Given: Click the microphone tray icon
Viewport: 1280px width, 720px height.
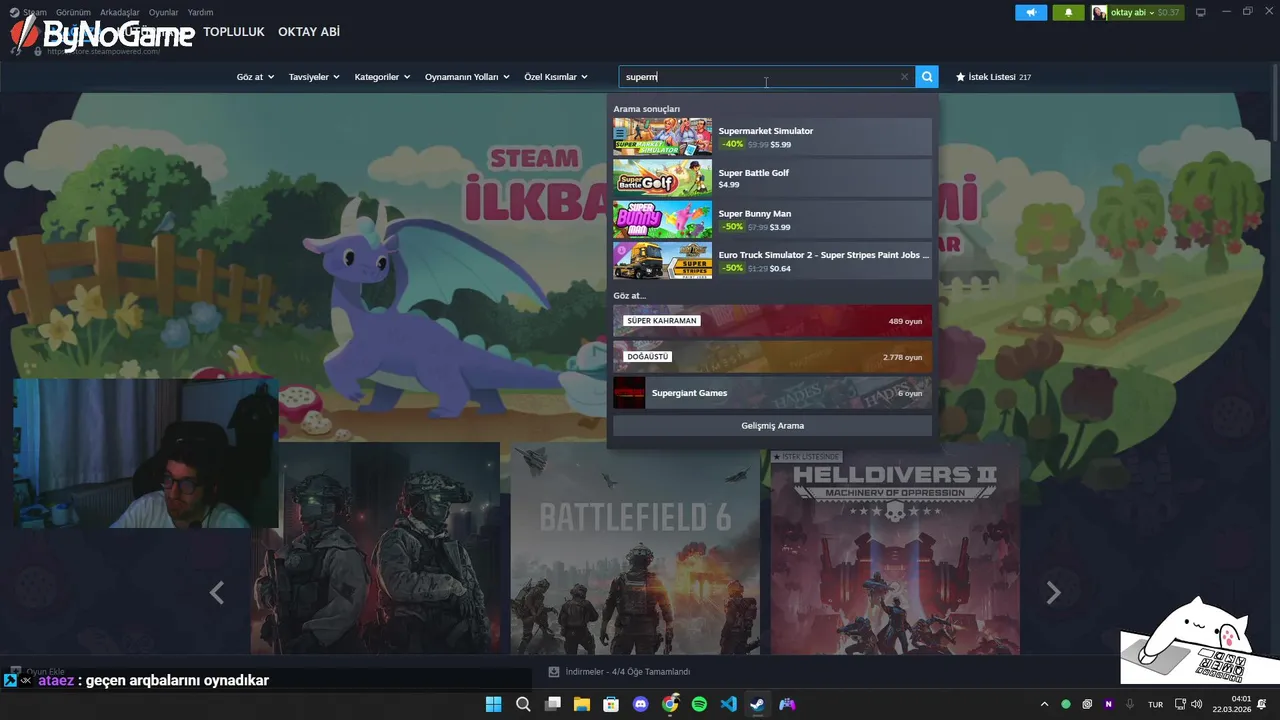Looking at the screenshot, I should click(1130, 704).
